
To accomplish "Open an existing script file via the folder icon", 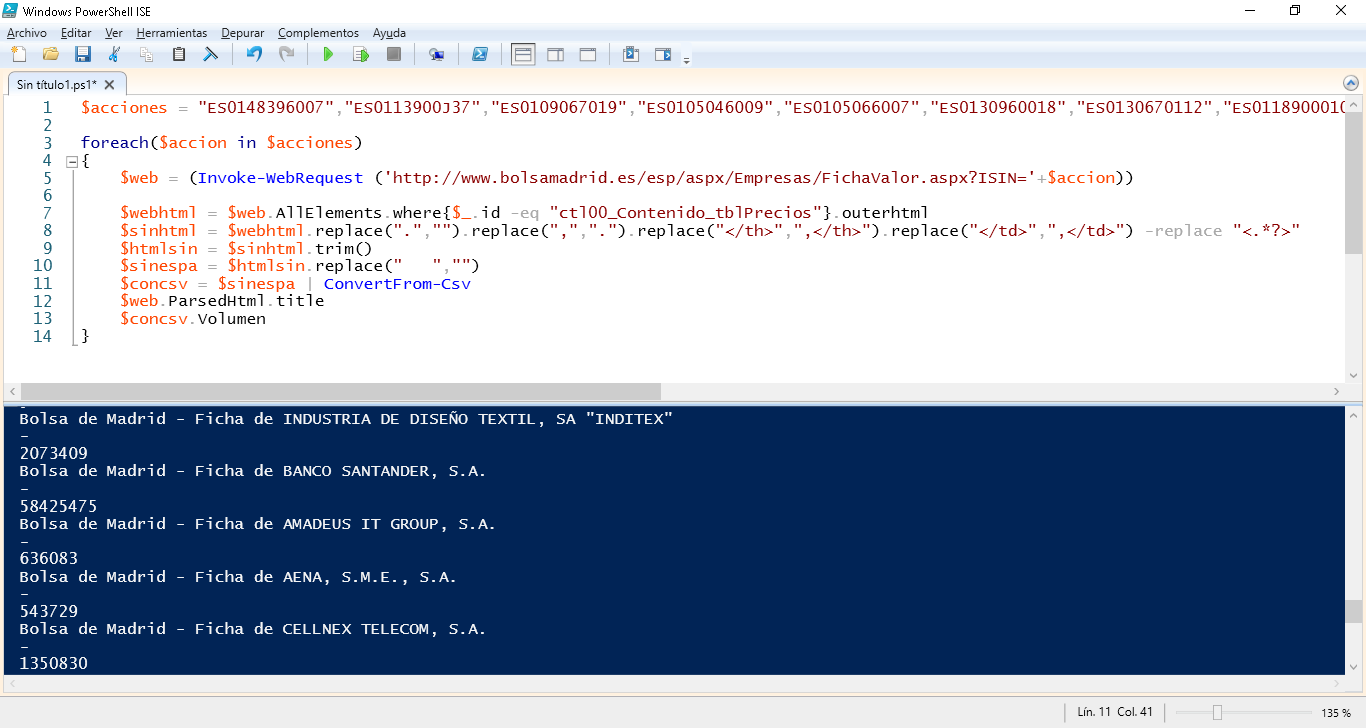I will (51, 55).
